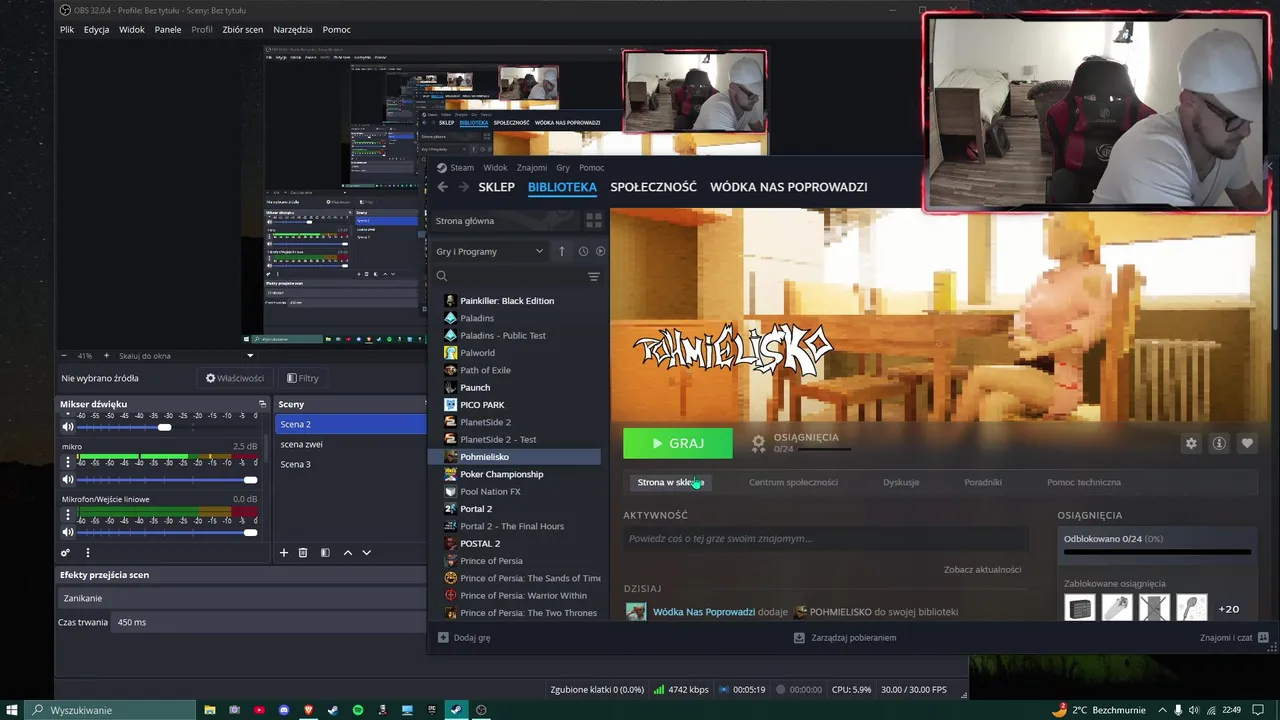Adjust the top mixer channel volume slider
The height and width of the screenshot is (720, 1280).
(x=167, y=427)
